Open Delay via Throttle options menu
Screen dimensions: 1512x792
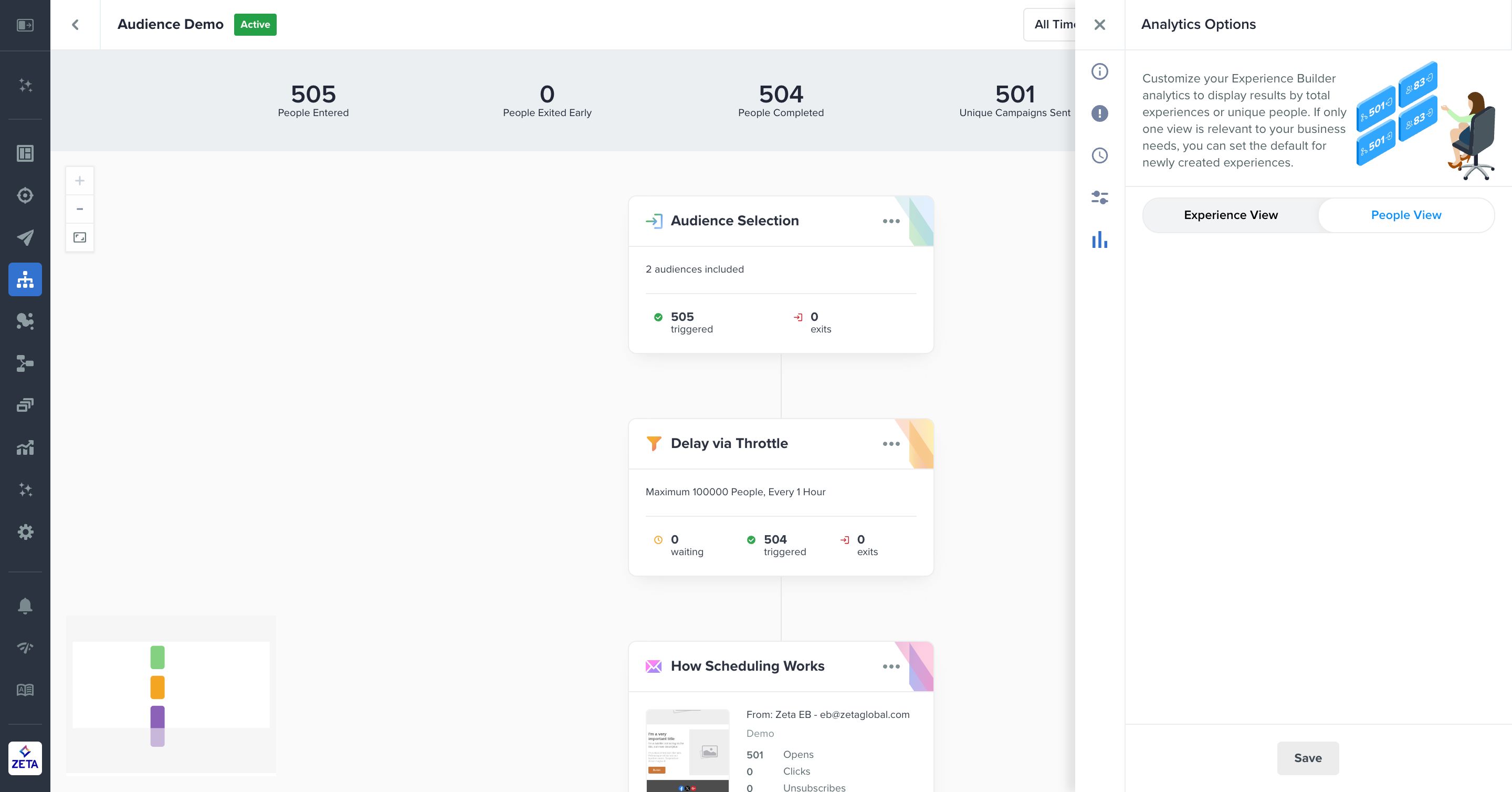[890, 444]
